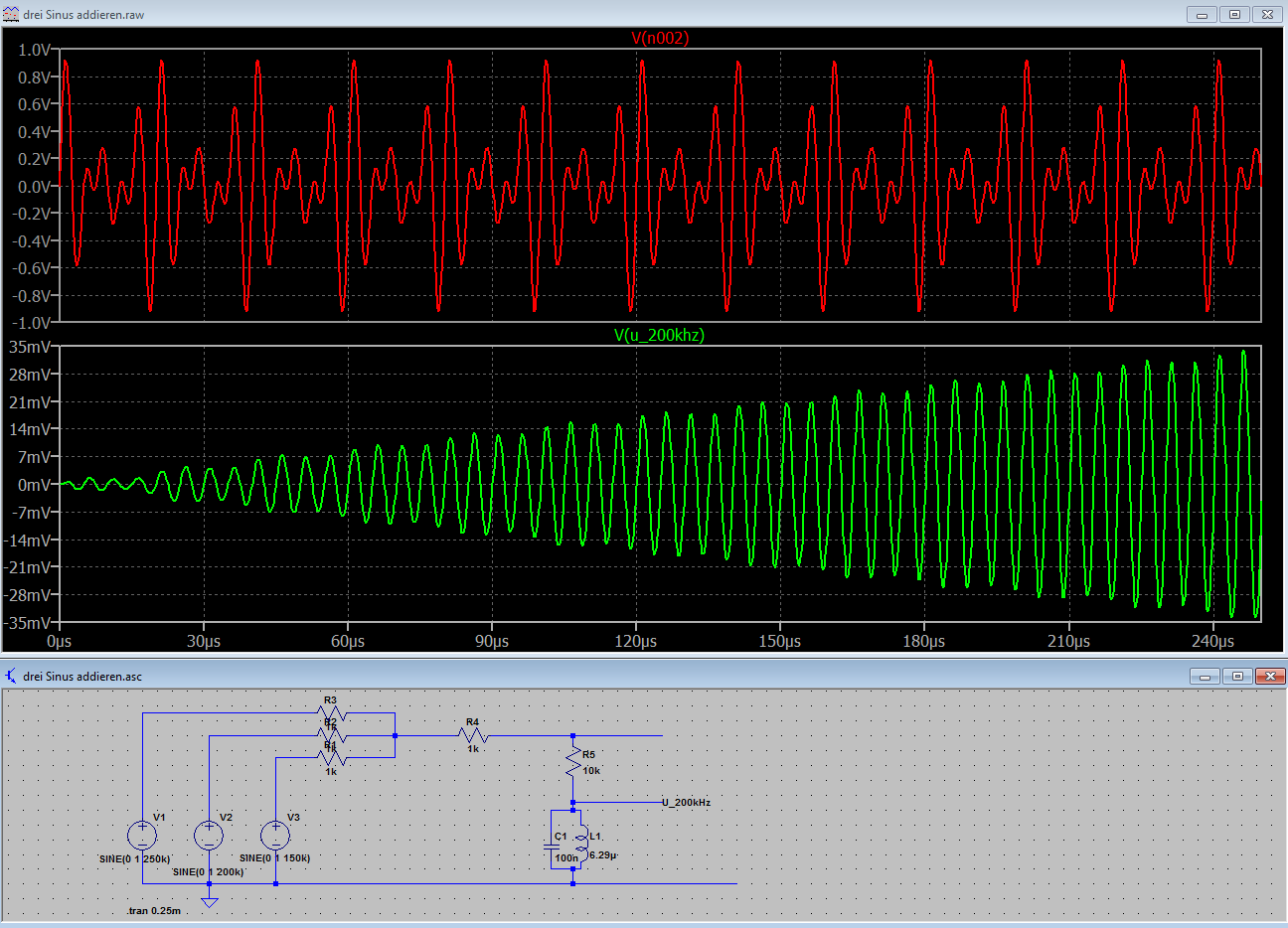The height and width of the screenshot is (928, 1288).
Task: Click the 1k value under R4
Action: pyautogui.click(x=473, y=748)
